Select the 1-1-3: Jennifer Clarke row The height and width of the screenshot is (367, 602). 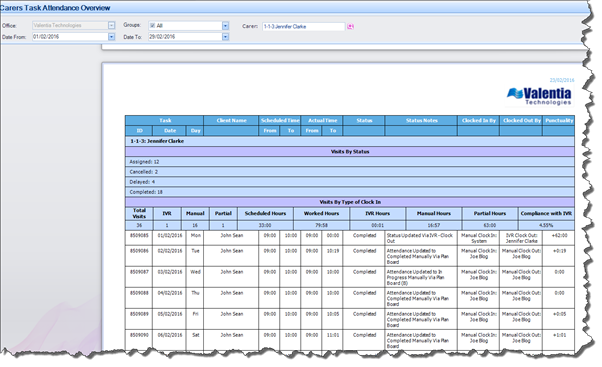point(350,141)
